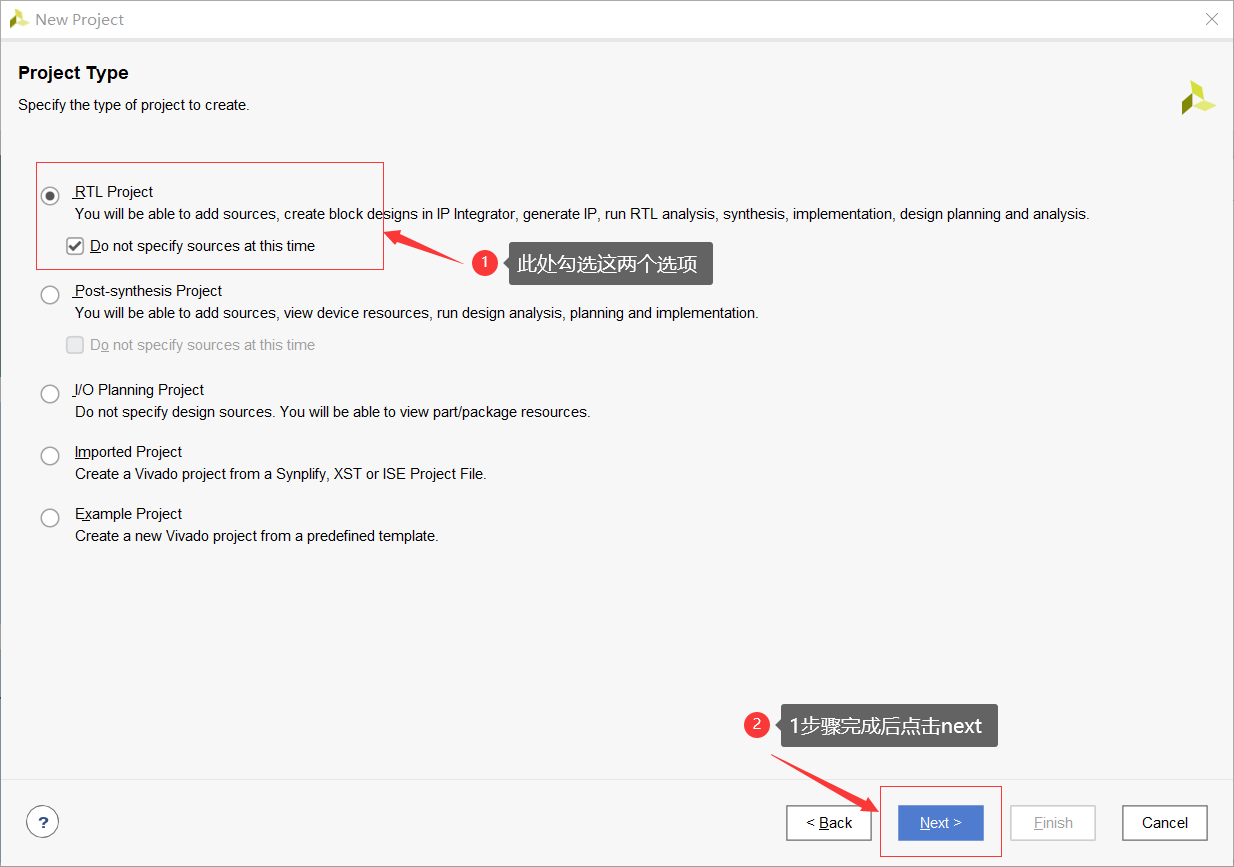Select the I/O Planning Project option
This screenshot has width=1234, height=867.
click(50, 394)
